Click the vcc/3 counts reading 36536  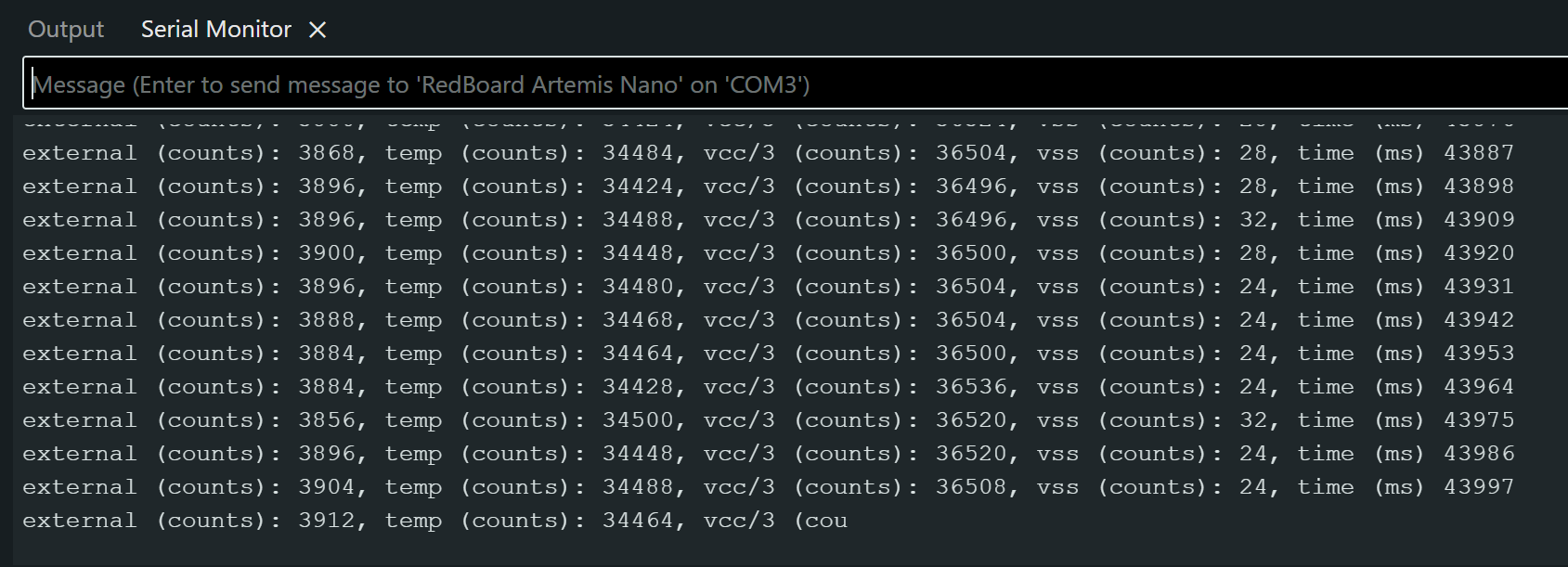click(970, 387)
